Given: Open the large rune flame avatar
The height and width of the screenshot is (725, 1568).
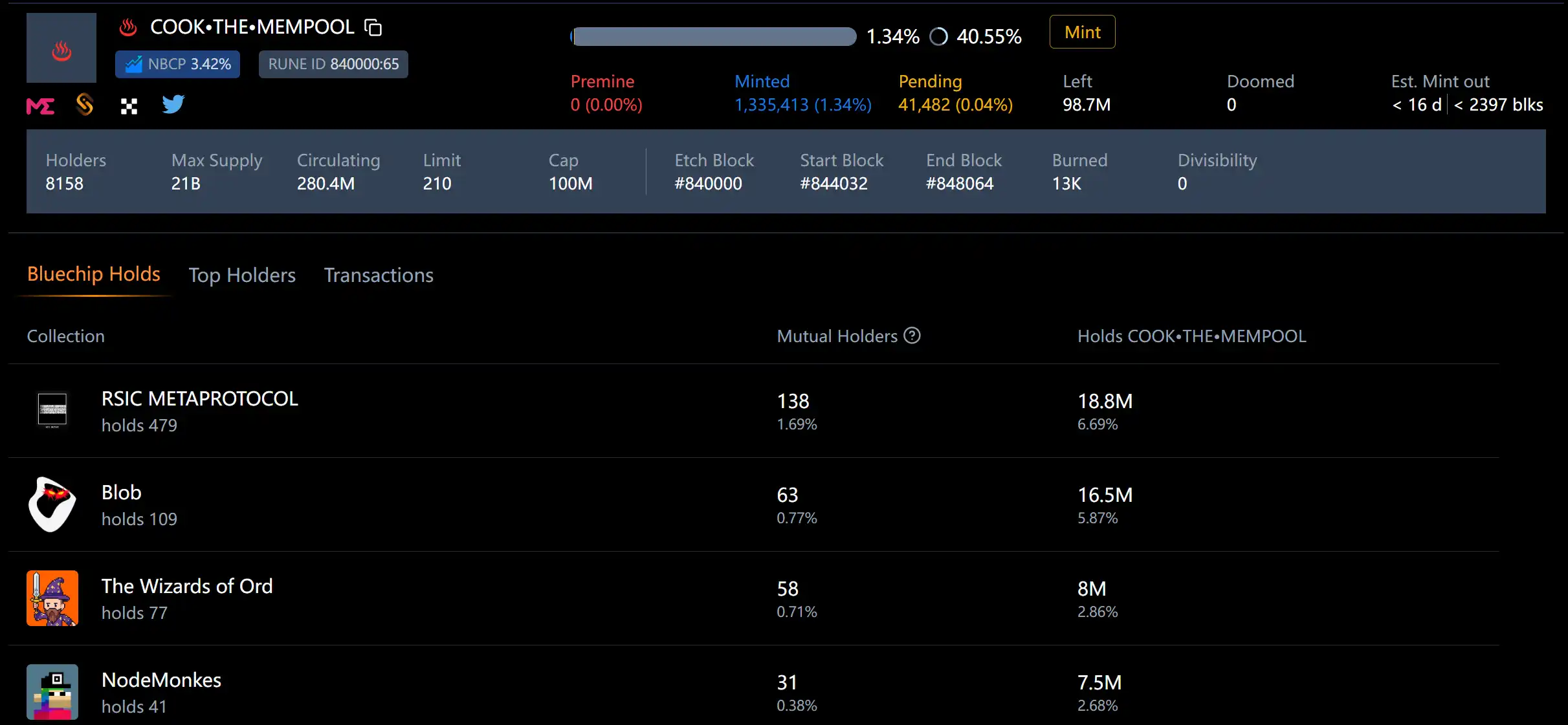Looking at the screenshot, I should pyautogui.click(x=61, y=48).
